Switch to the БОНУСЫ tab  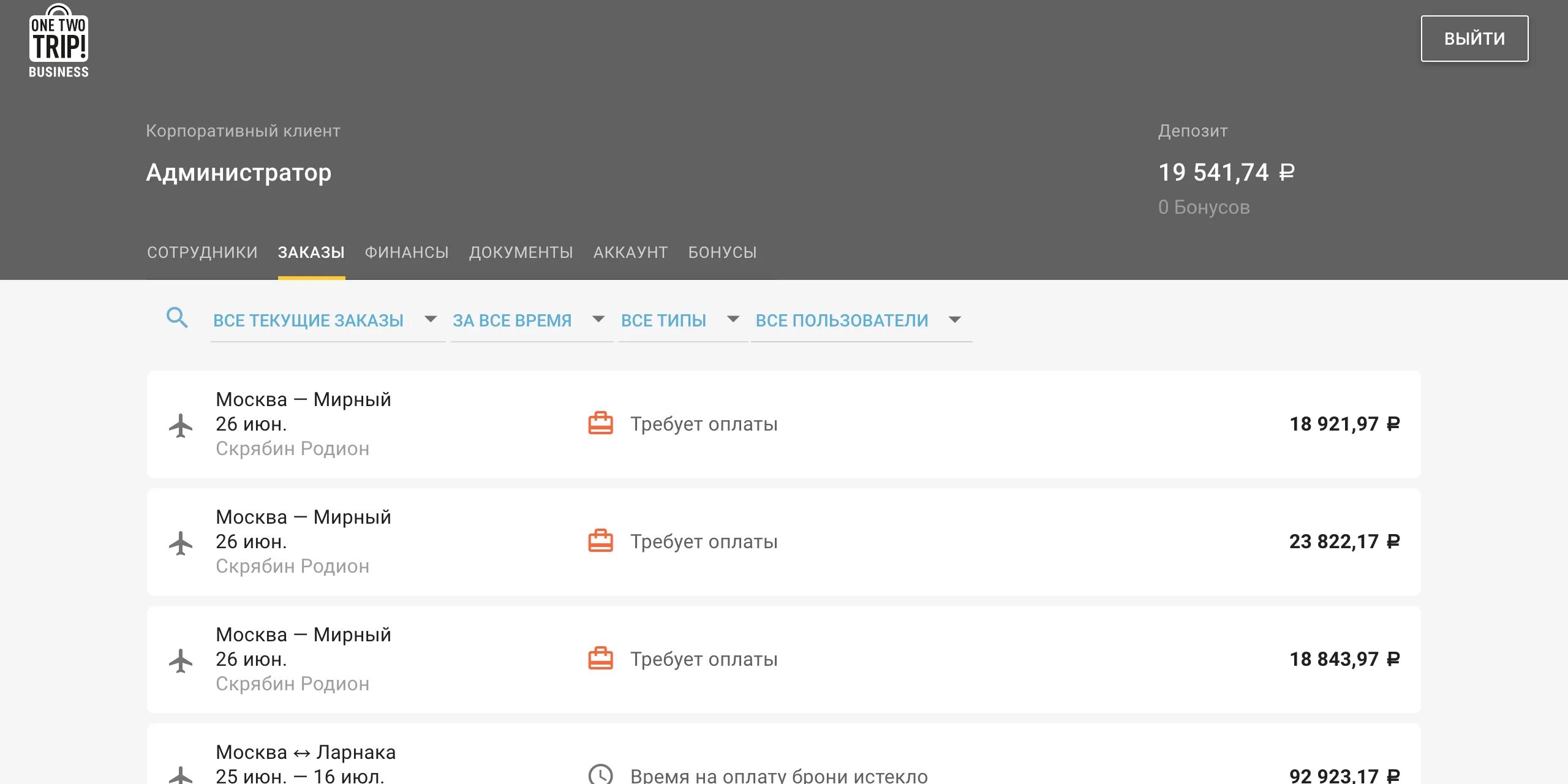click(722, 252)
